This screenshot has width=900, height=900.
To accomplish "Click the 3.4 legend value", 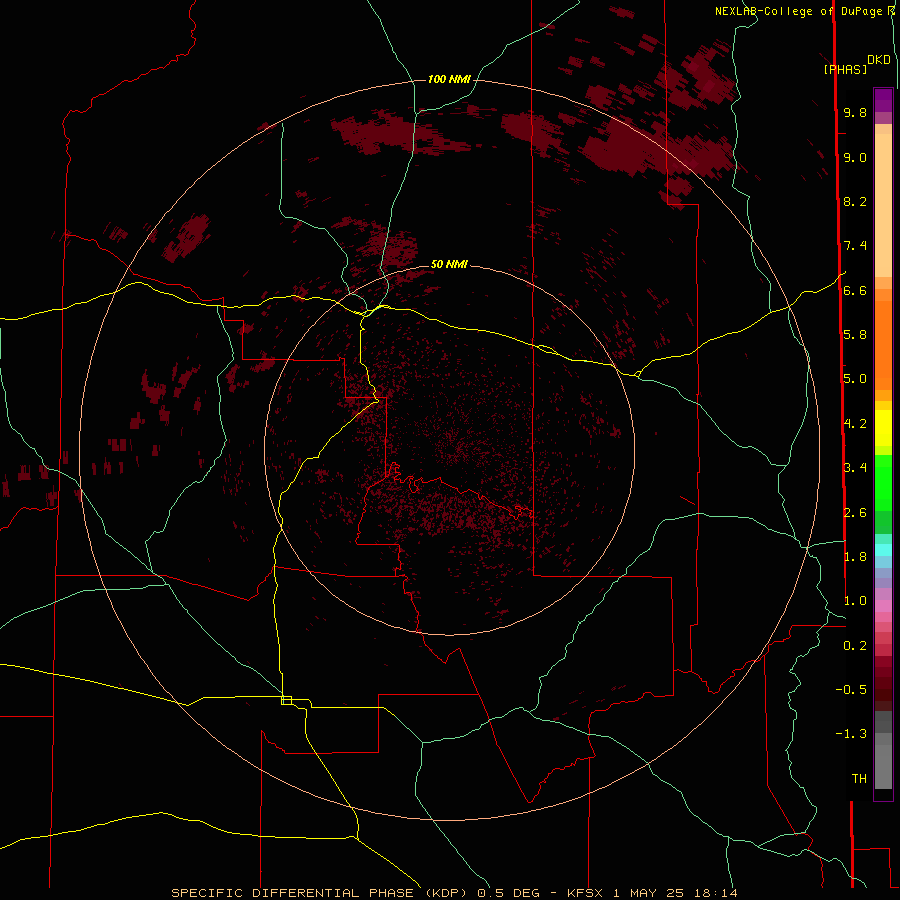I will pos(855,468).
